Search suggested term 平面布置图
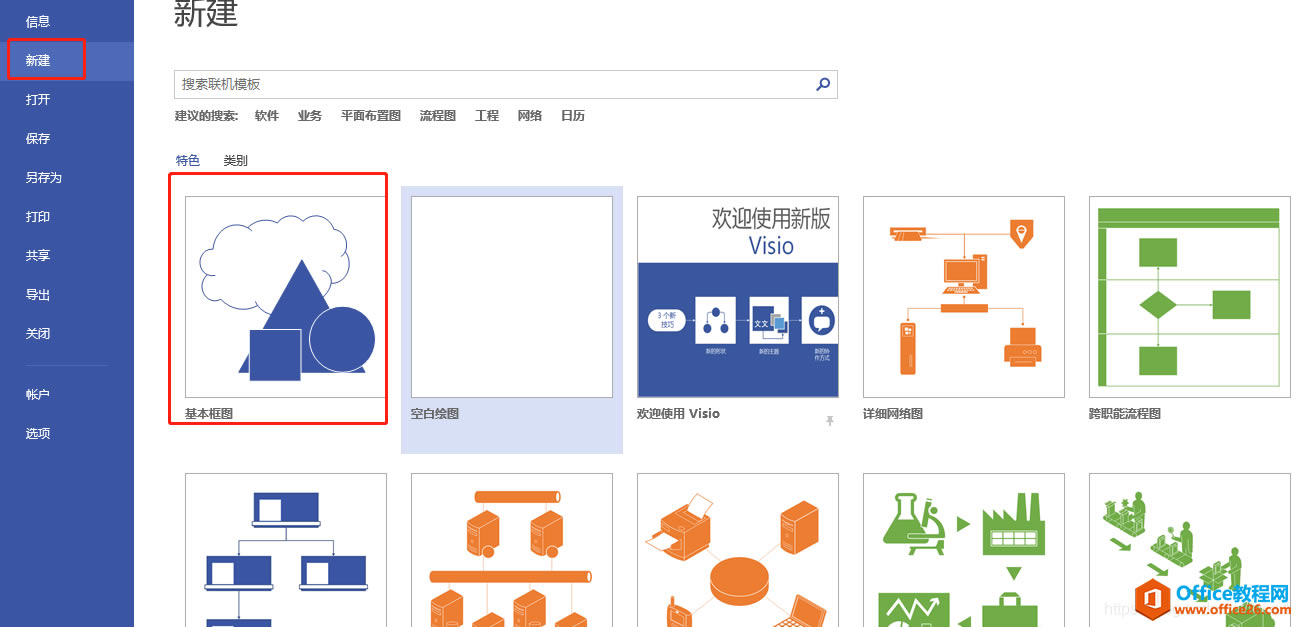The width and height of the screenshot is (1298, 627). [x=371, y=116]
